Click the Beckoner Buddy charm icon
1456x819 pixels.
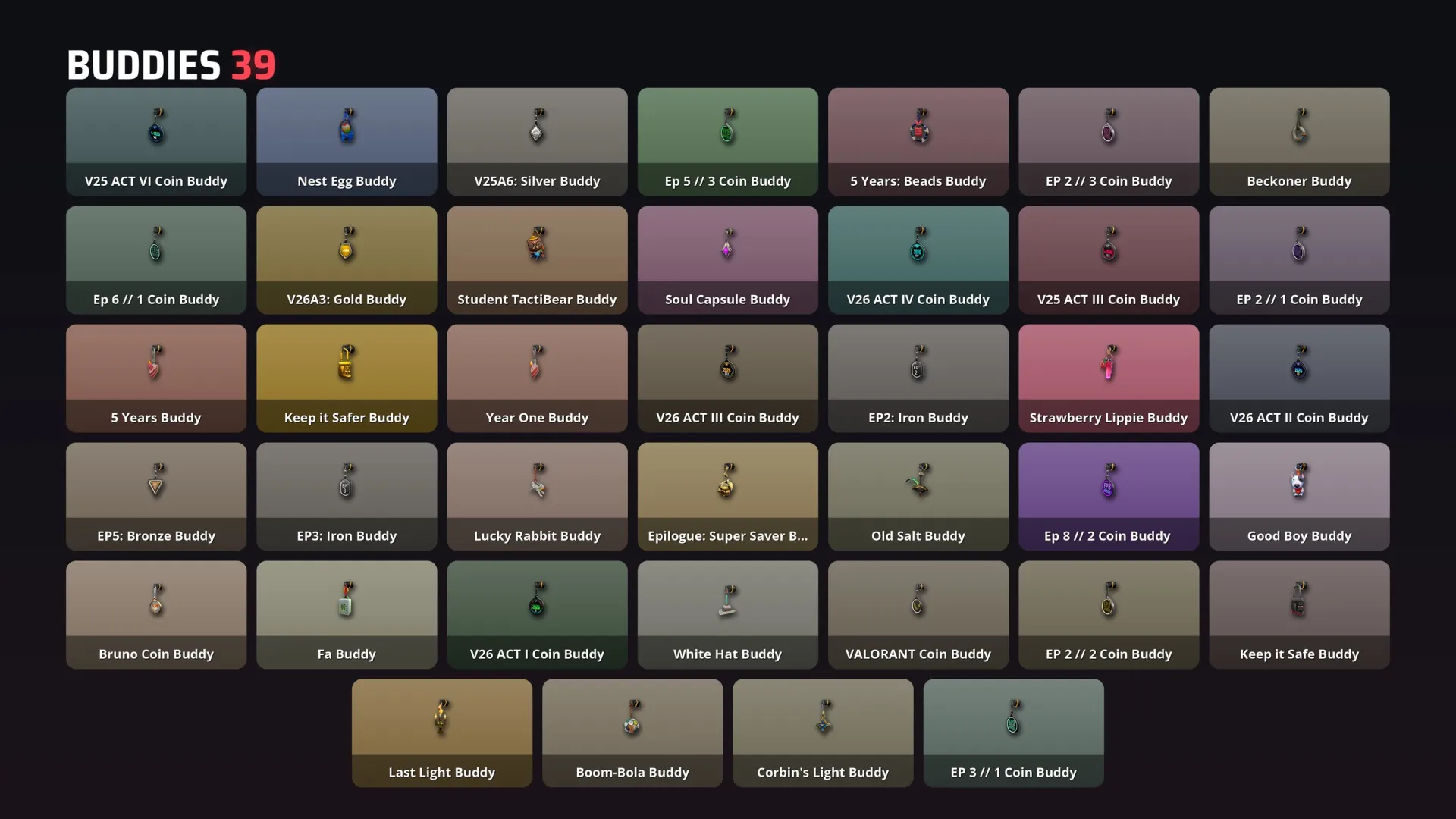tap(1299, 126)
